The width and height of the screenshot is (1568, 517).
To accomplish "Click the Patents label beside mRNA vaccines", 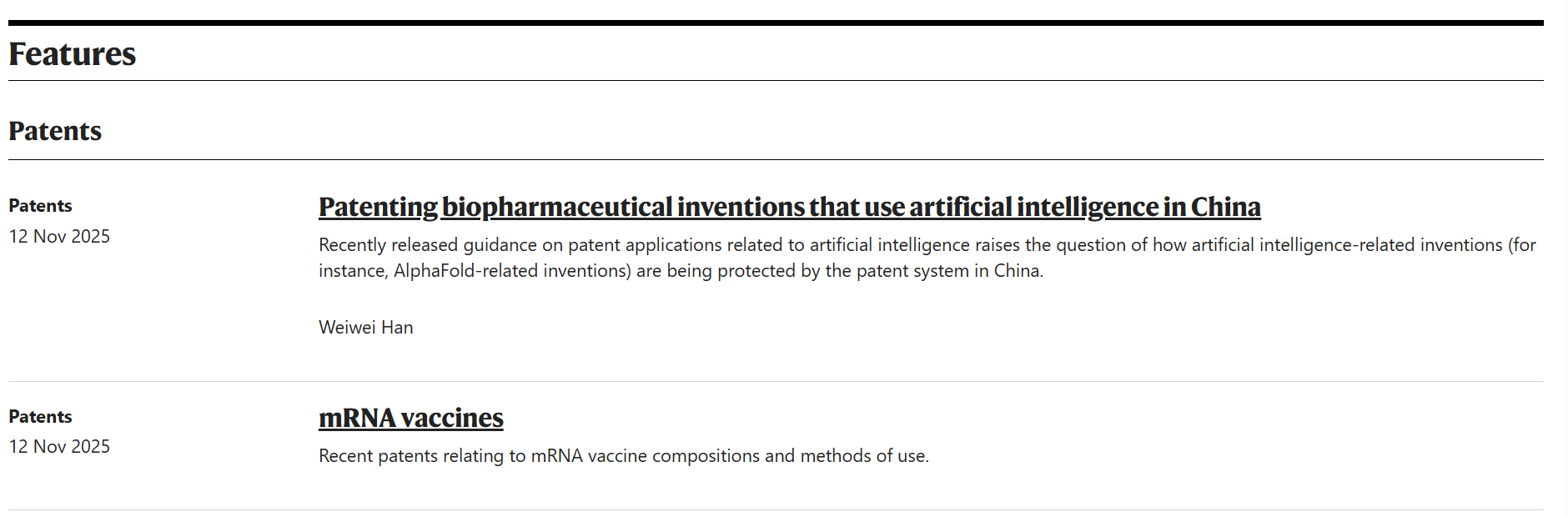I will click(x=40, y=417).
